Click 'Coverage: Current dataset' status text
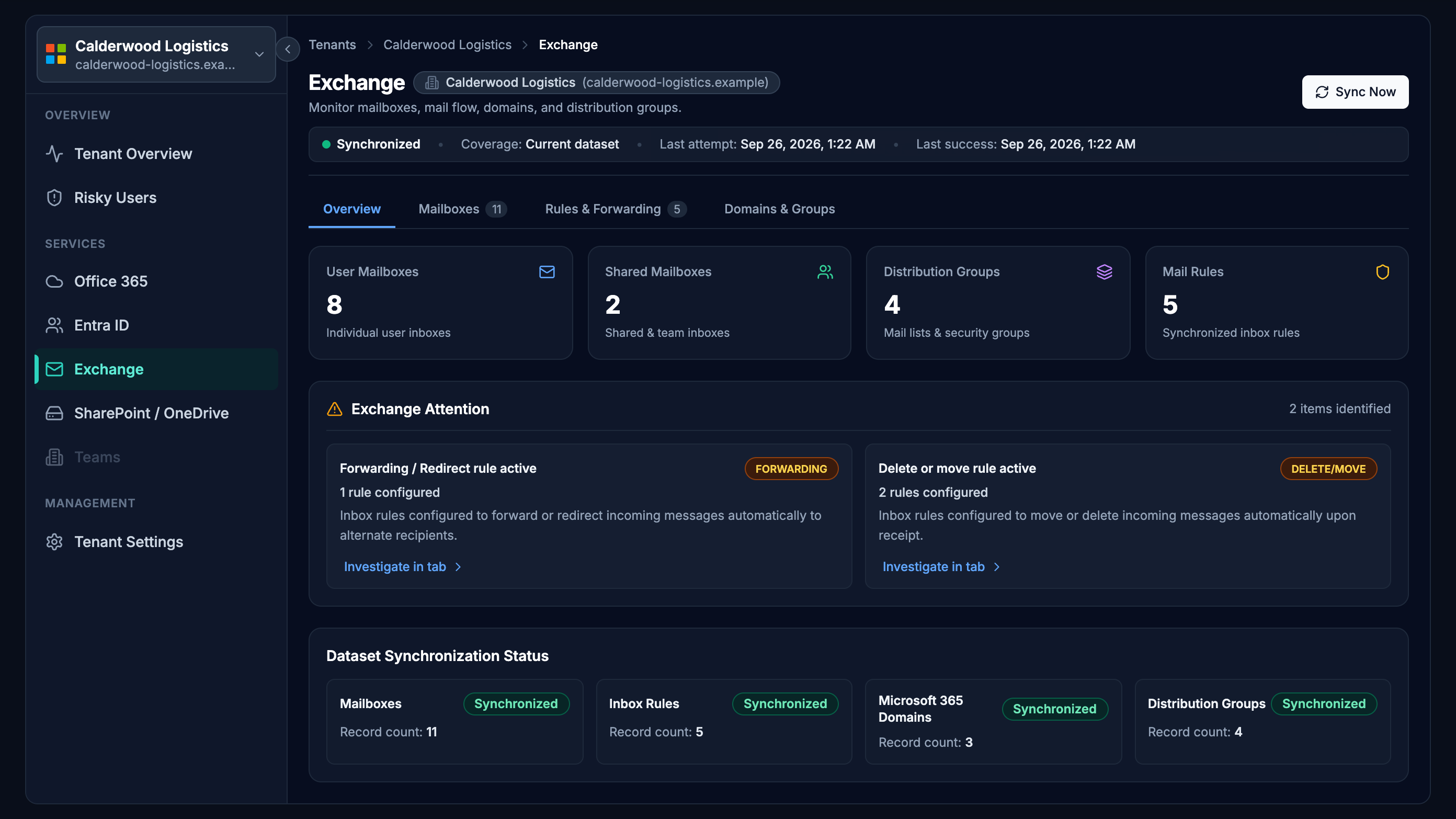 (x=540, y=144)
